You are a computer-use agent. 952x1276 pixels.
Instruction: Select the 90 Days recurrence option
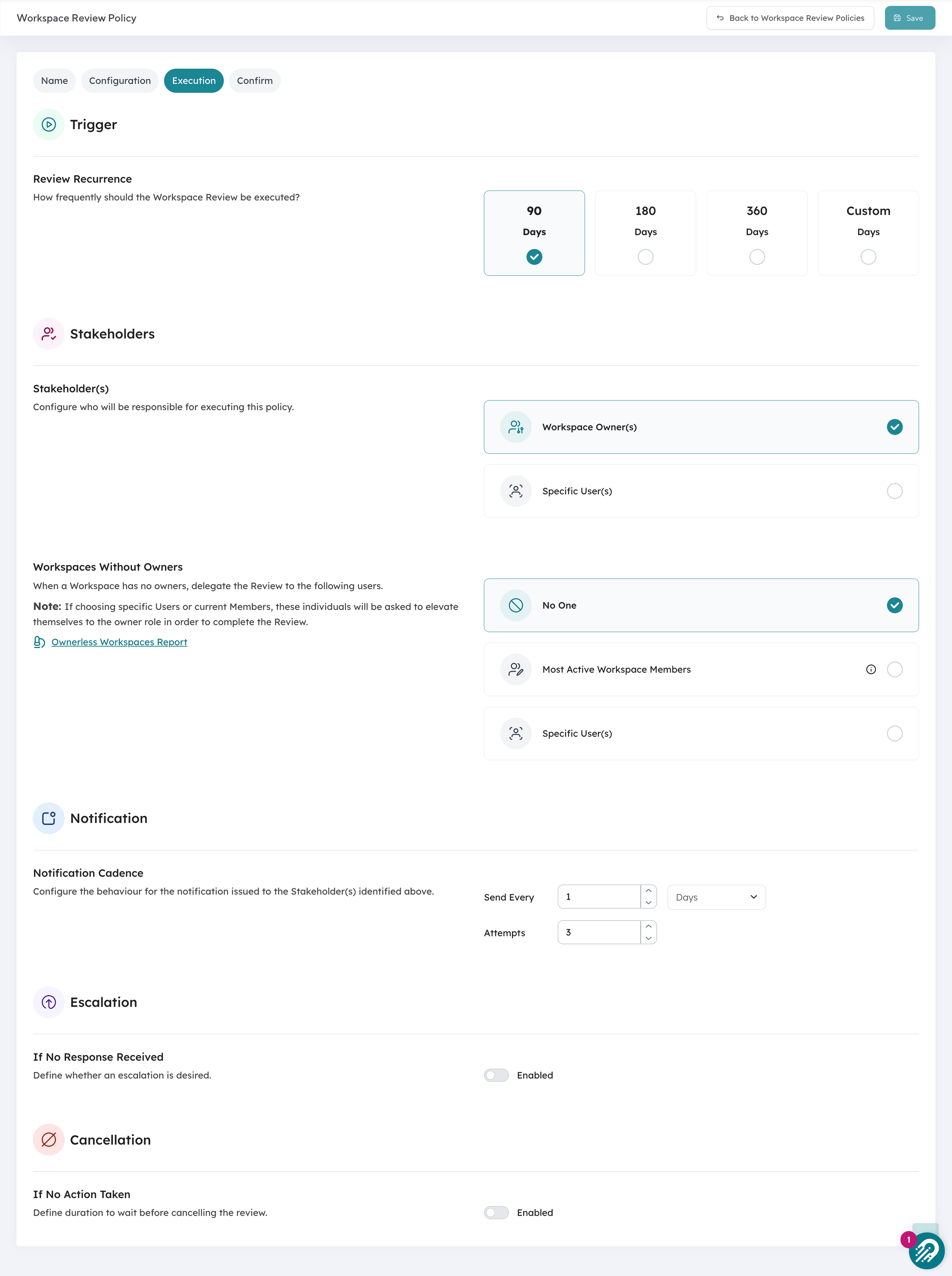pyautogui.click(x=534, y=233)
